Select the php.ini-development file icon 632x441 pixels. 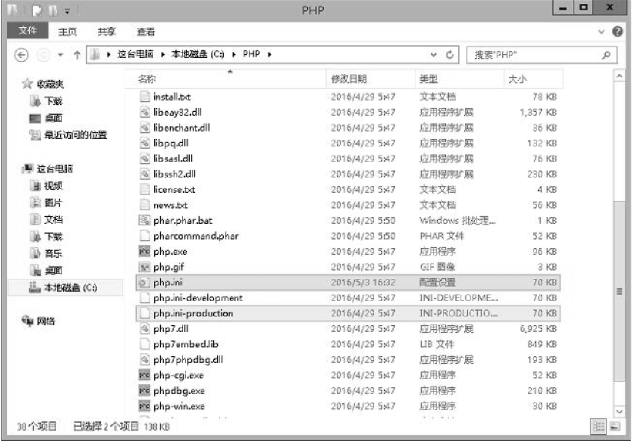coord(144,297)
